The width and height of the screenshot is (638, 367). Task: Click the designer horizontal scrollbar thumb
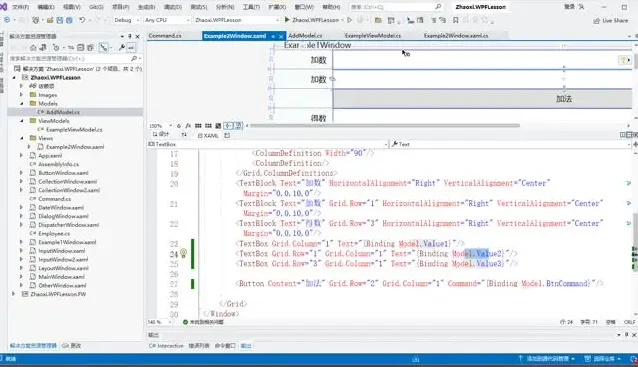tap(385, 126)
